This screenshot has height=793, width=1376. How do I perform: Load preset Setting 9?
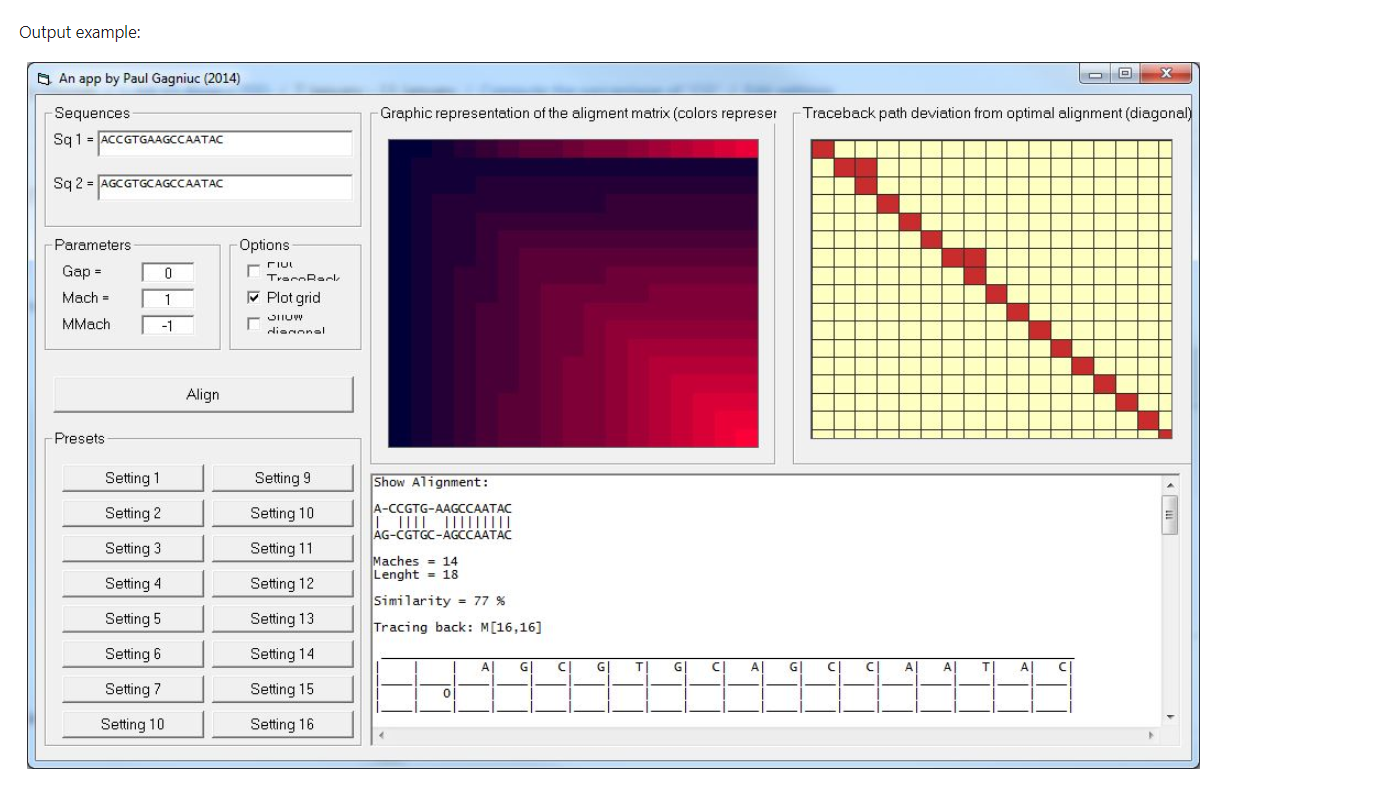tap(282, 478)
